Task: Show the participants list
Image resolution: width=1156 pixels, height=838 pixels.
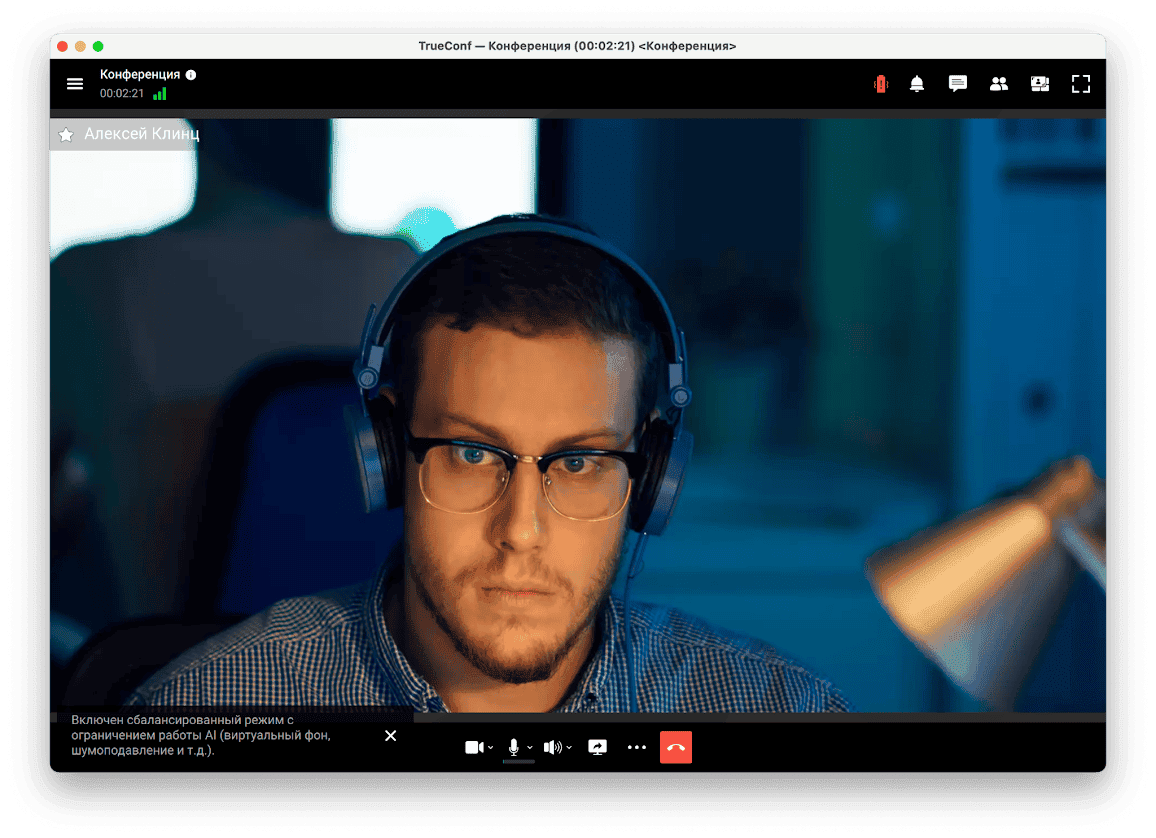Action: click(998, 84)
